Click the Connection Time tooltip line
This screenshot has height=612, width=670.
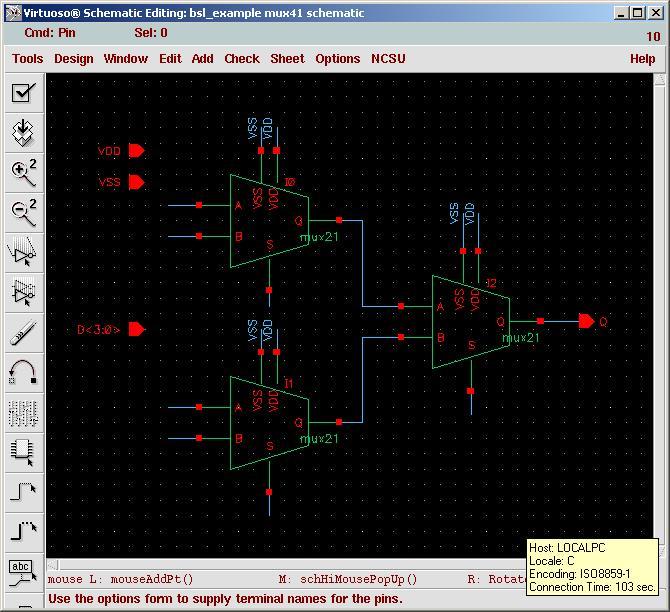(592, 587)
